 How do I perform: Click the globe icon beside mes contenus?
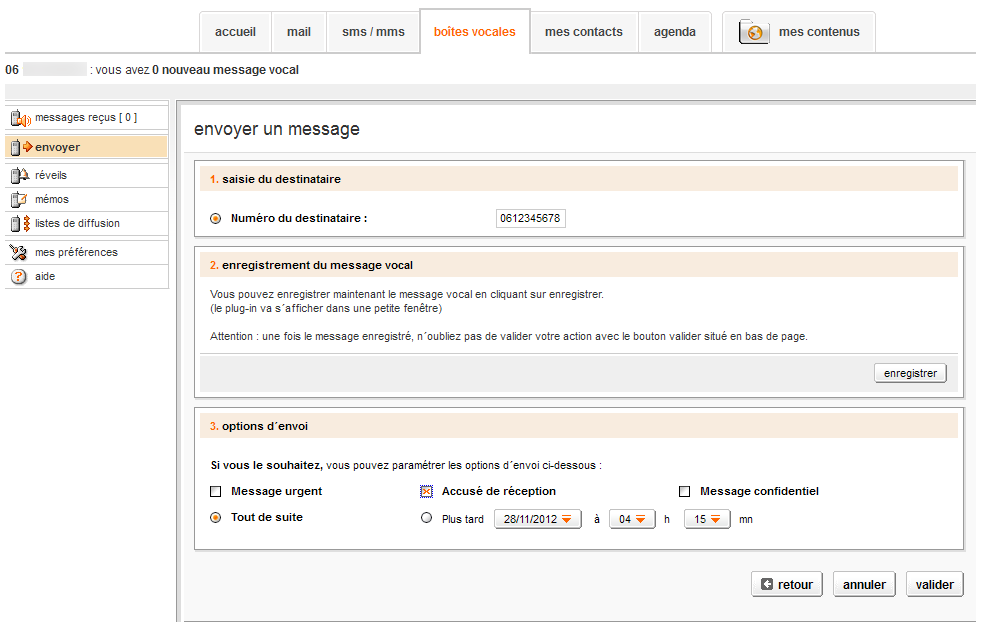(x=751, y=31)
